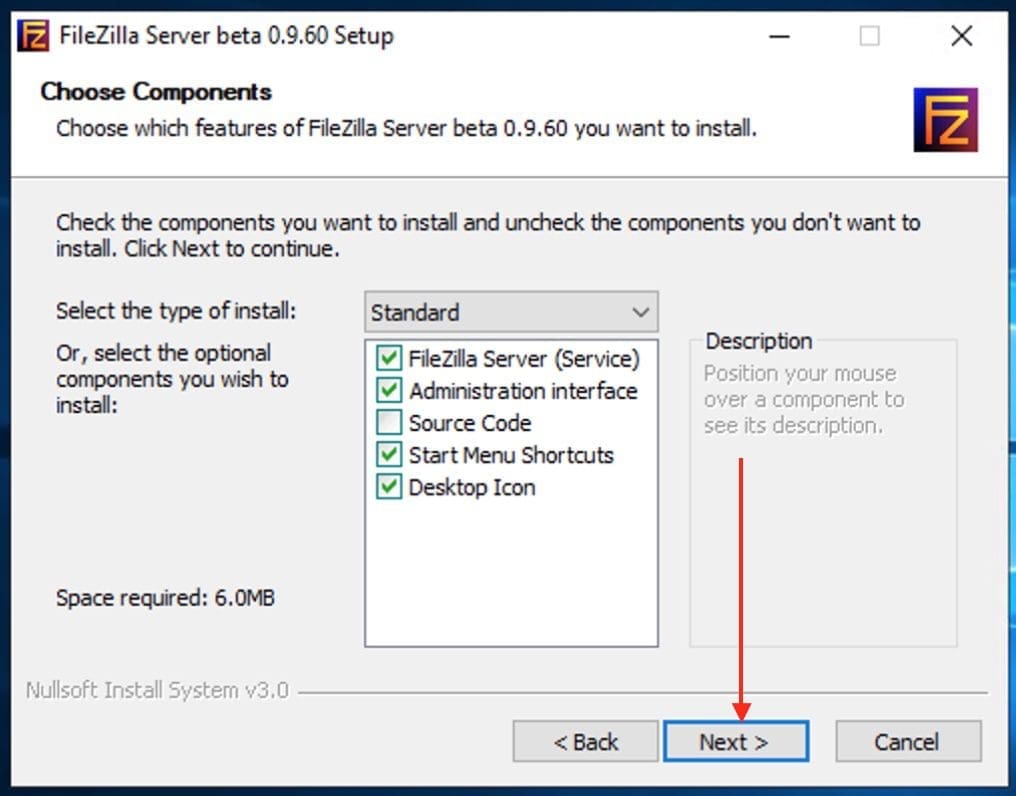The height and width of the screenshot is (796, 1016).
Task: Enable the Source Code component
Action: (387, 423)
